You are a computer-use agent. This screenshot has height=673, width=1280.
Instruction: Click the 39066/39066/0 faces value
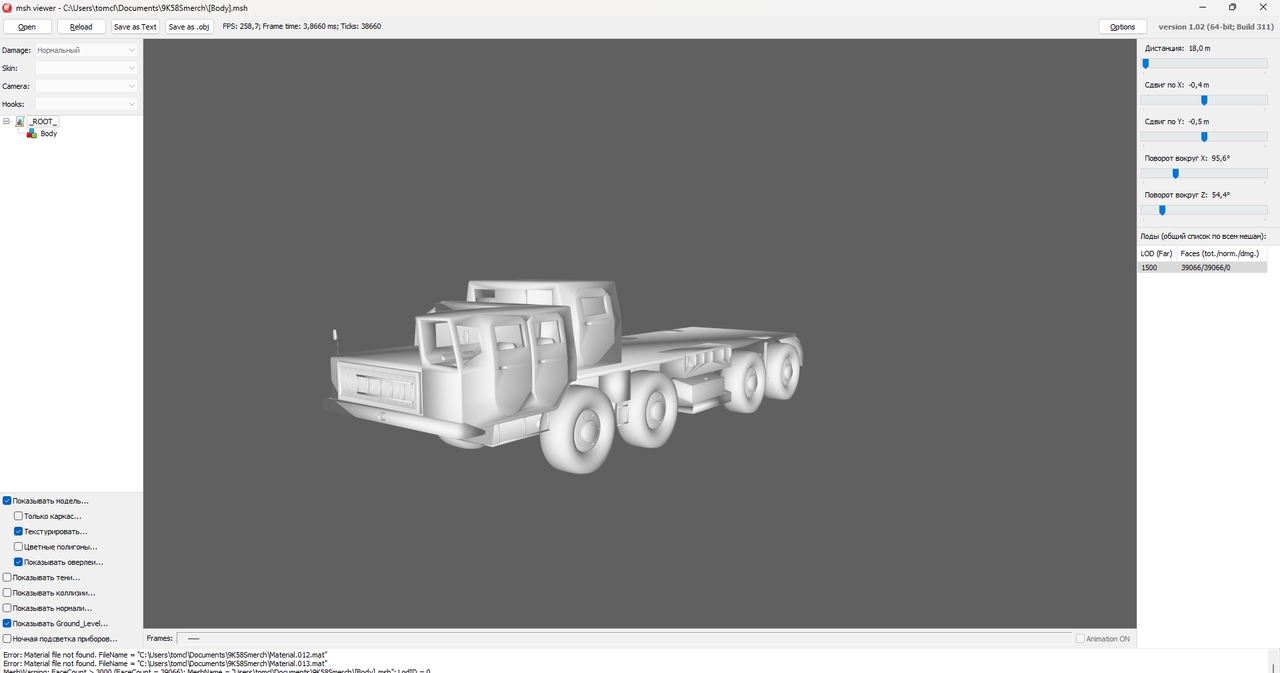(x=1206, y=267)
